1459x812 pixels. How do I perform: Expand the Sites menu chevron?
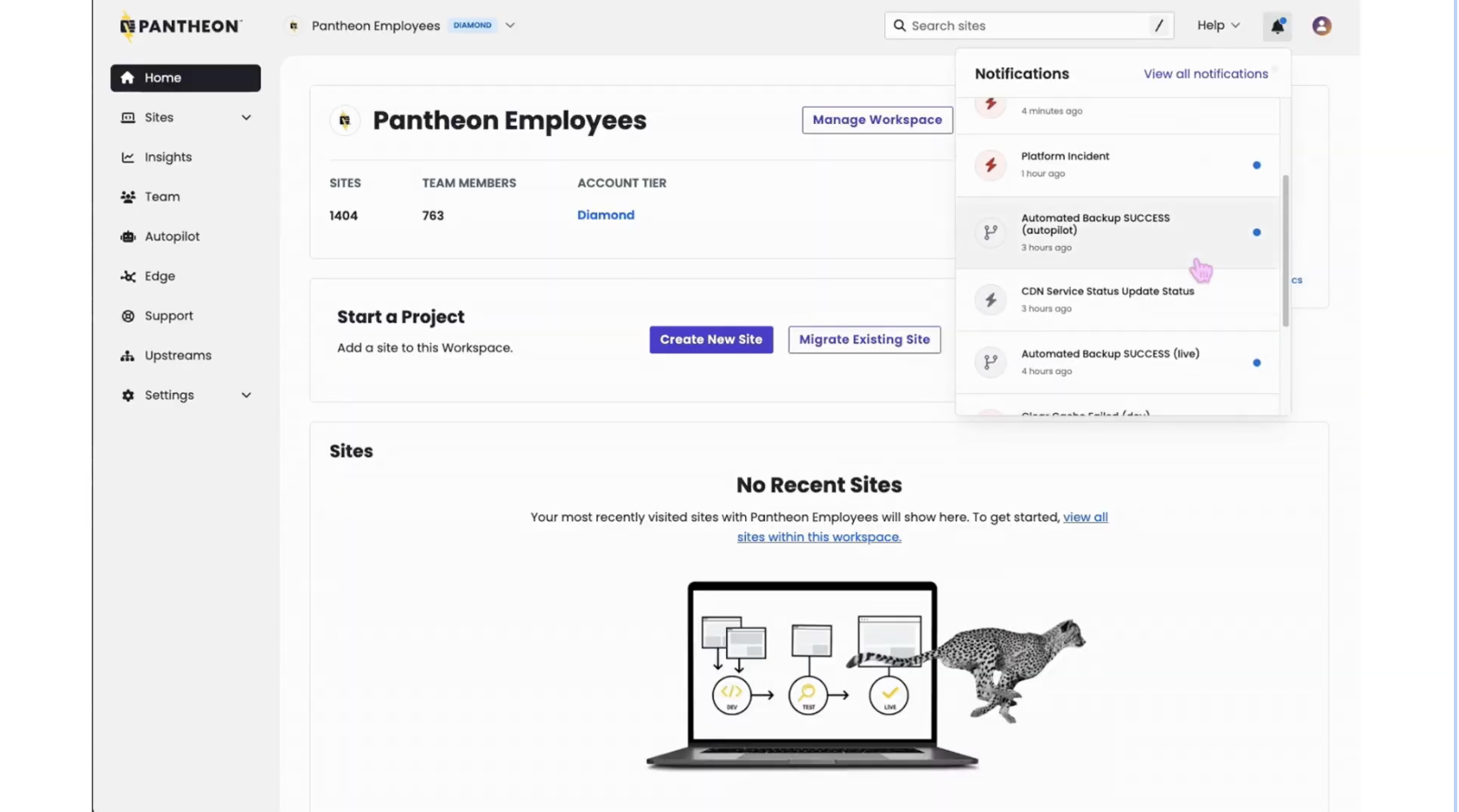click(246, 118)
